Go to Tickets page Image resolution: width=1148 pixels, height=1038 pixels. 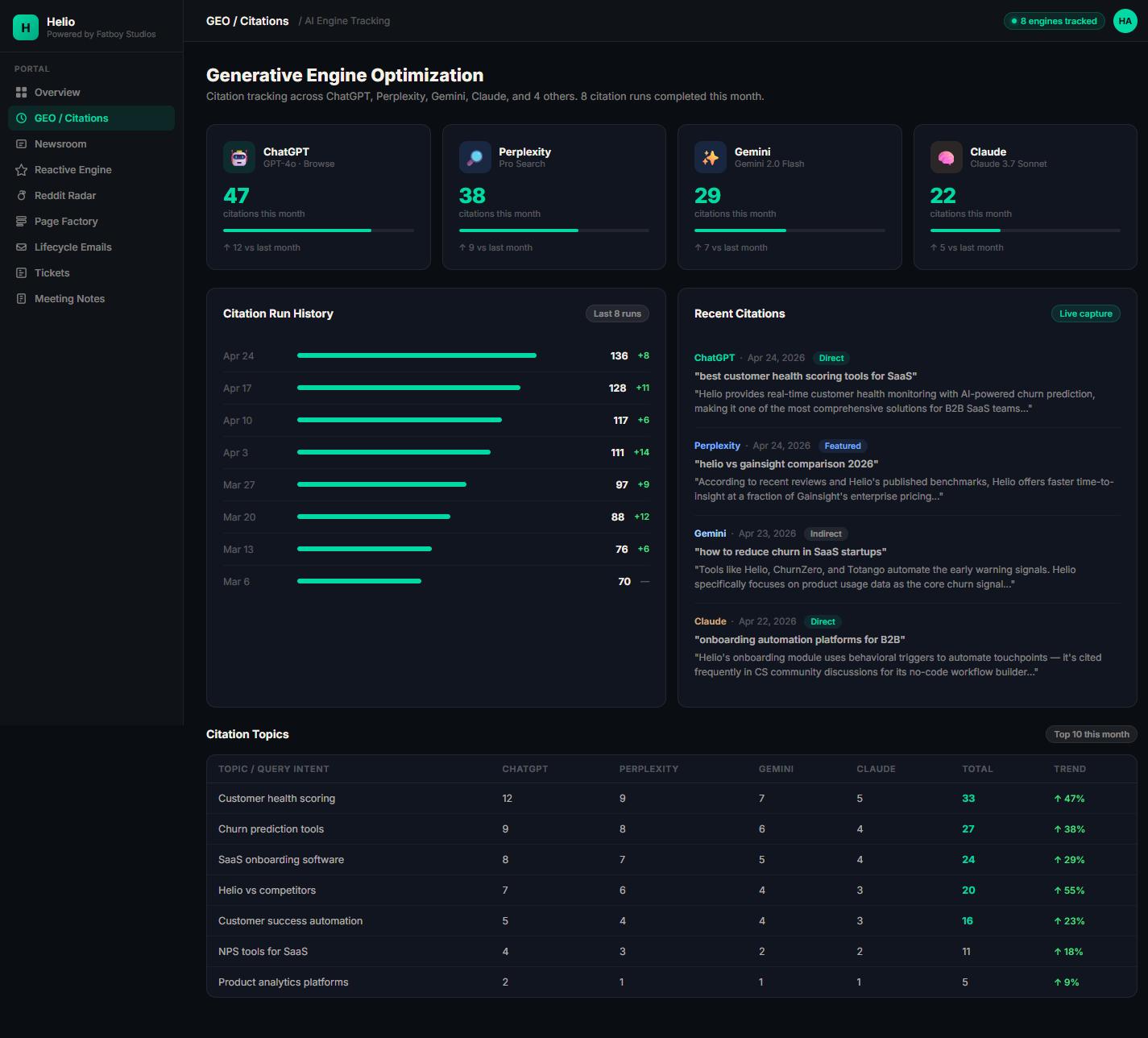pyautogui.click(x=91, y=273)
